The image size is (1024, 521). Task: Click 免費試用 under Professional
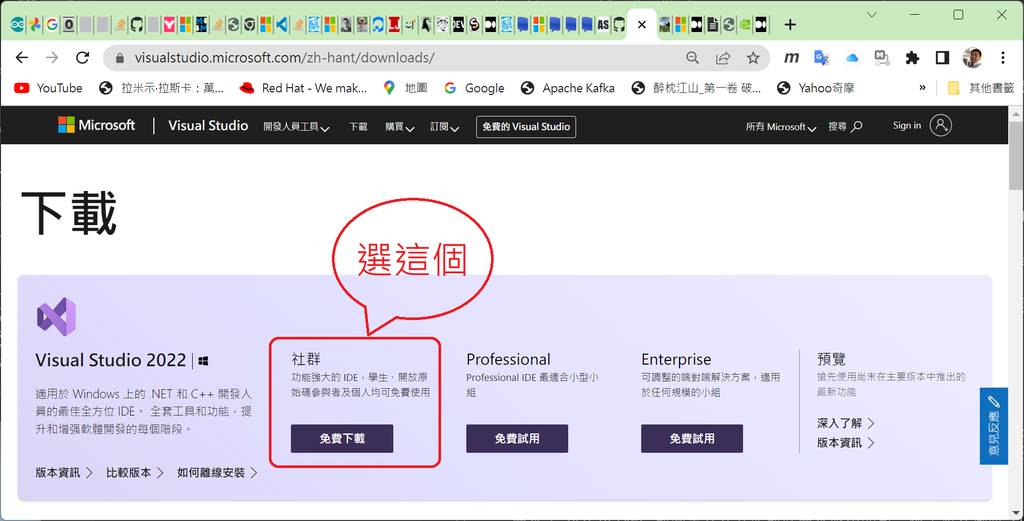517,439
